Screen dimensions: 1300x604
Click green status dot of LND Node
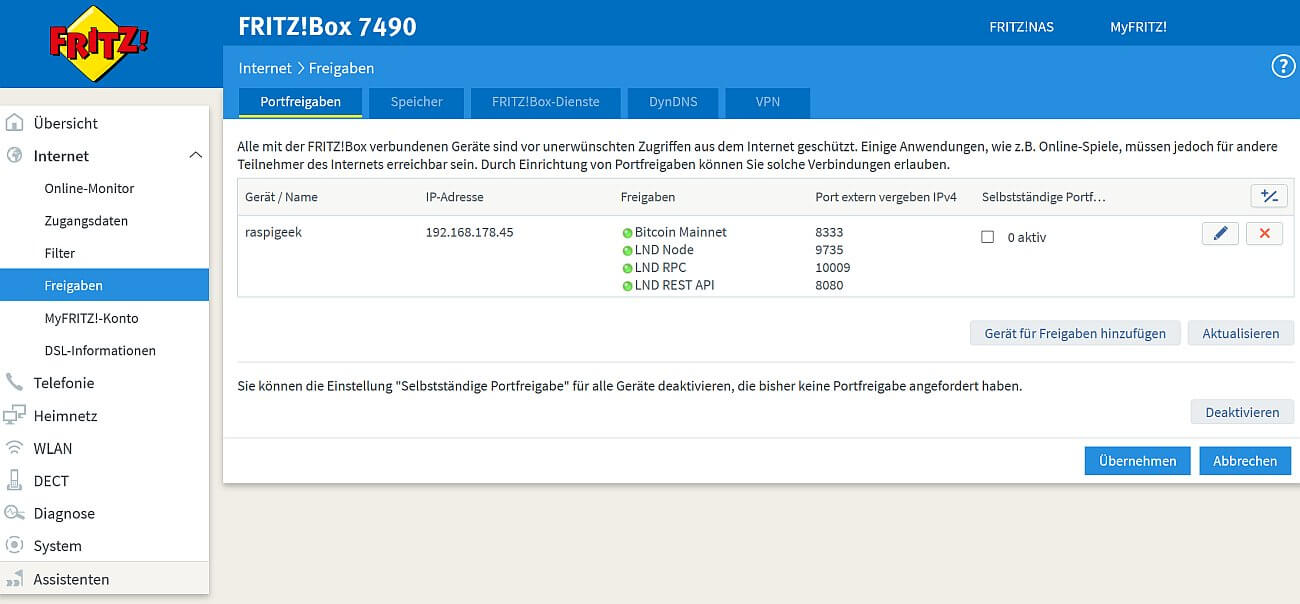[x=627, y=250]
